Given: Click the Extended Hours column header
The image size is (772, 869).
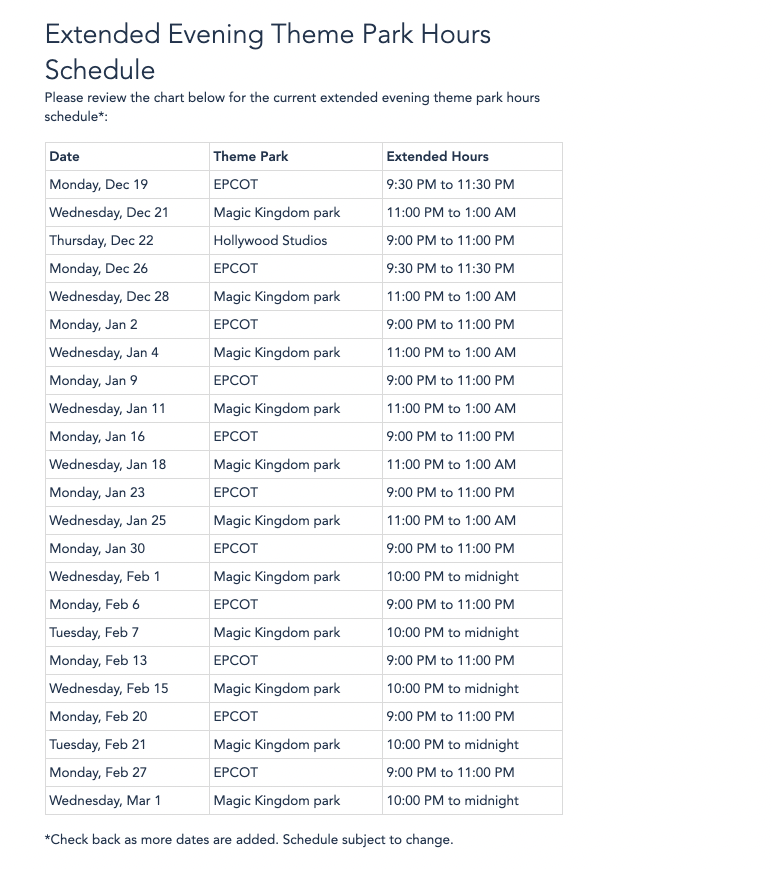Looking at the screenshot, I should click(x=438, y=157).
